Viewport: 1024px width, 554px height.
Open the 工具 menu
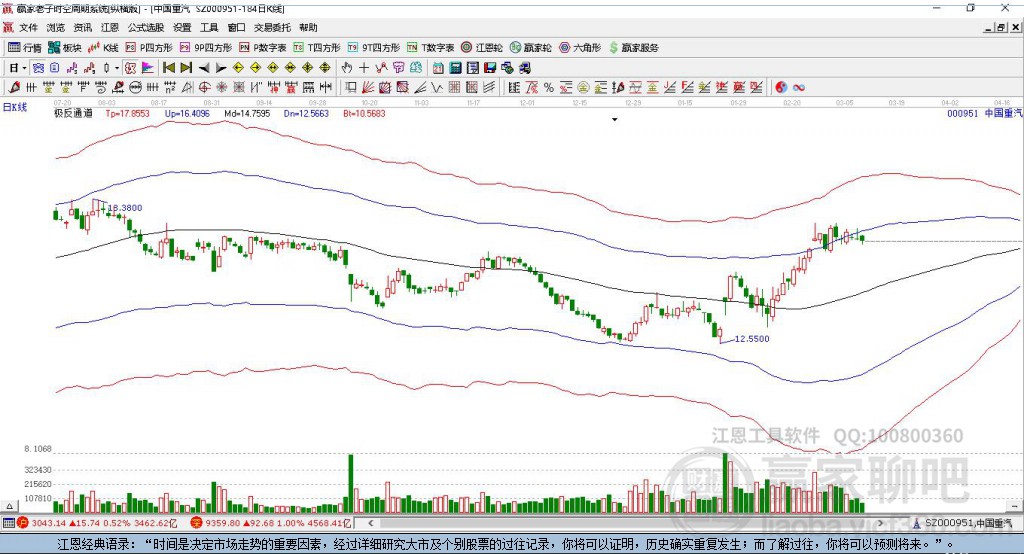point(209,27)
